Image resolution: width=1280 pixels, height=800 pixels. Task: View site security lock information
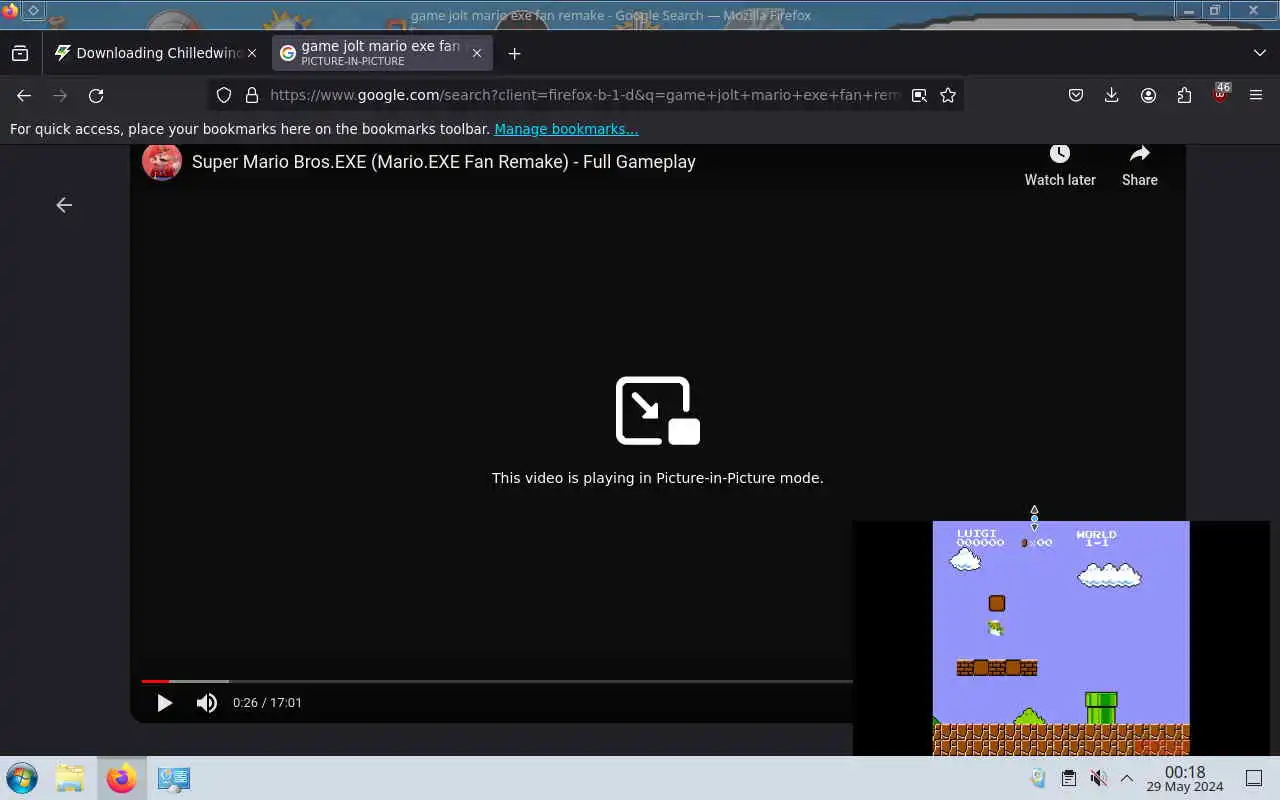point(252,95)
